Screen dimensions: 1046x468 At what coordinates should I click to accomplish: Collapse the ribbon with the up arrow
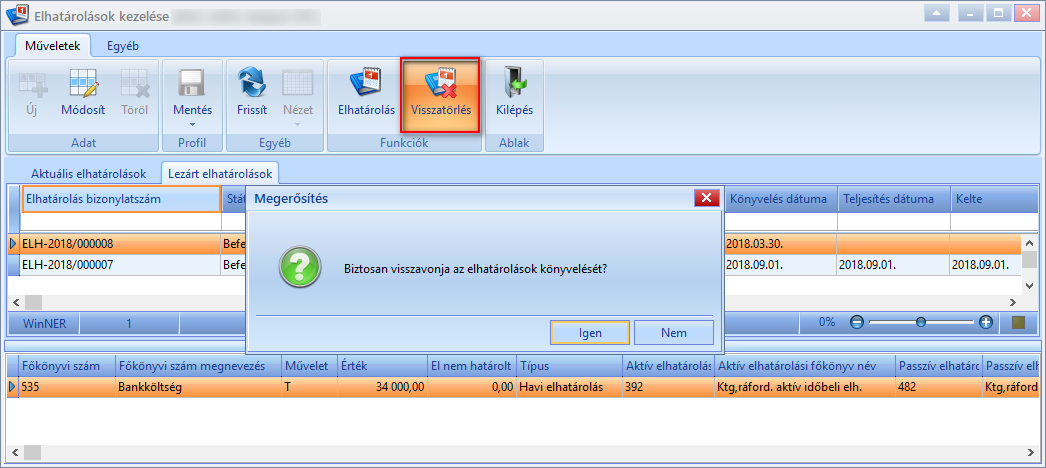point(937,13)
